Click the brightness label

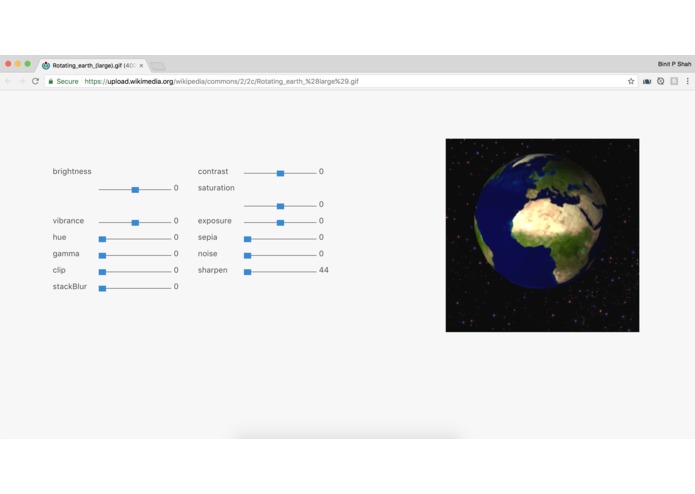click(x=72, y=171)
